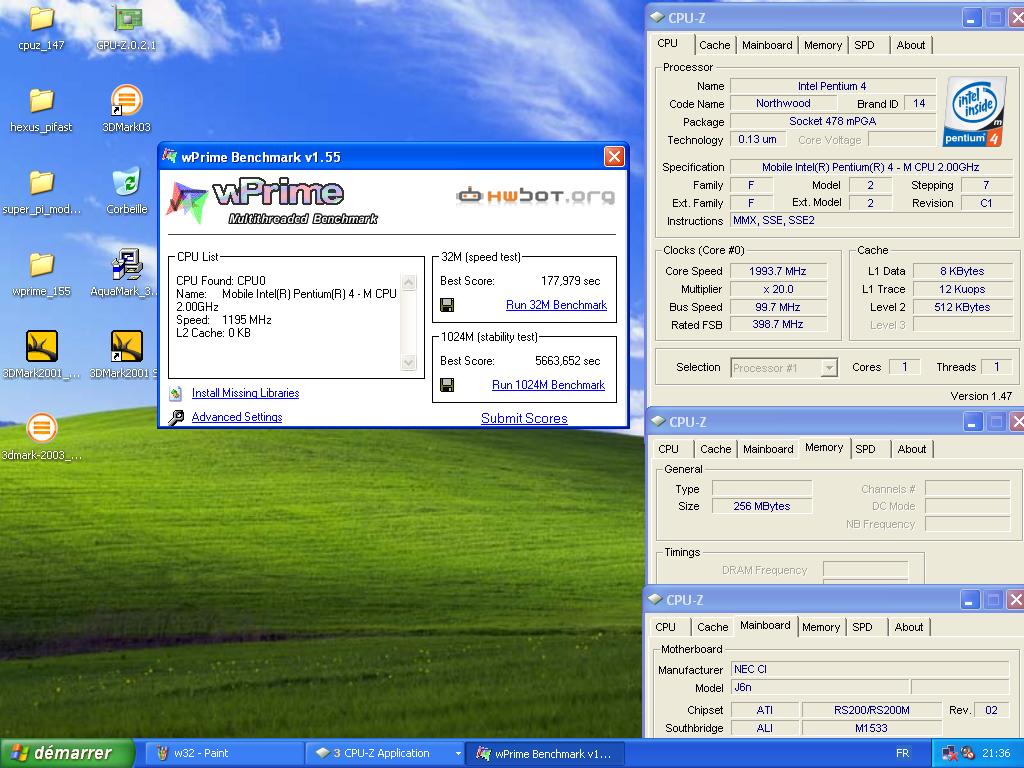Click the Core Speed value 1993.7 MHz

click(x=778, y=271)
